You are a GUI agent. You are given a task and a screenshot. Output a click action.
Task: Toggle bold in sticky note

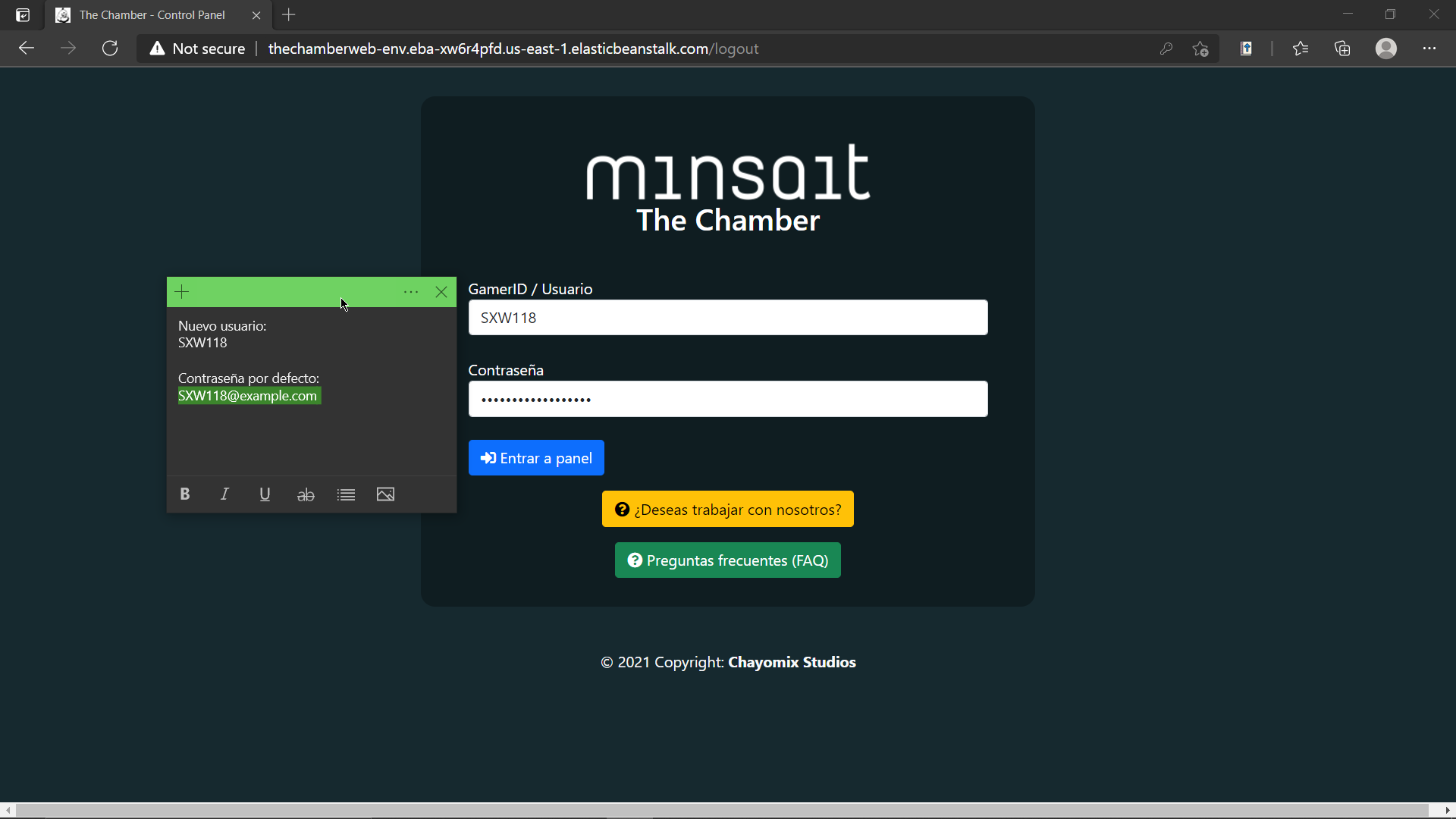pyautogui.click(x=184, y=494)
